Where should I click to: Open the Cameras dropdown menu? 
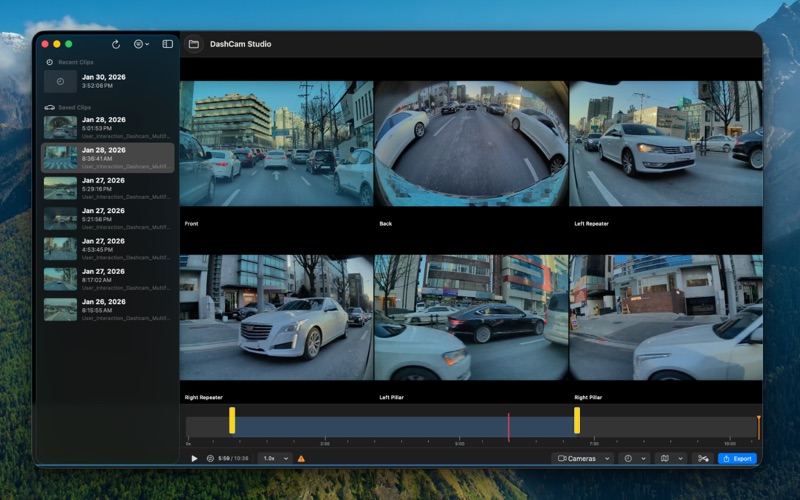(x=583, y=459)
